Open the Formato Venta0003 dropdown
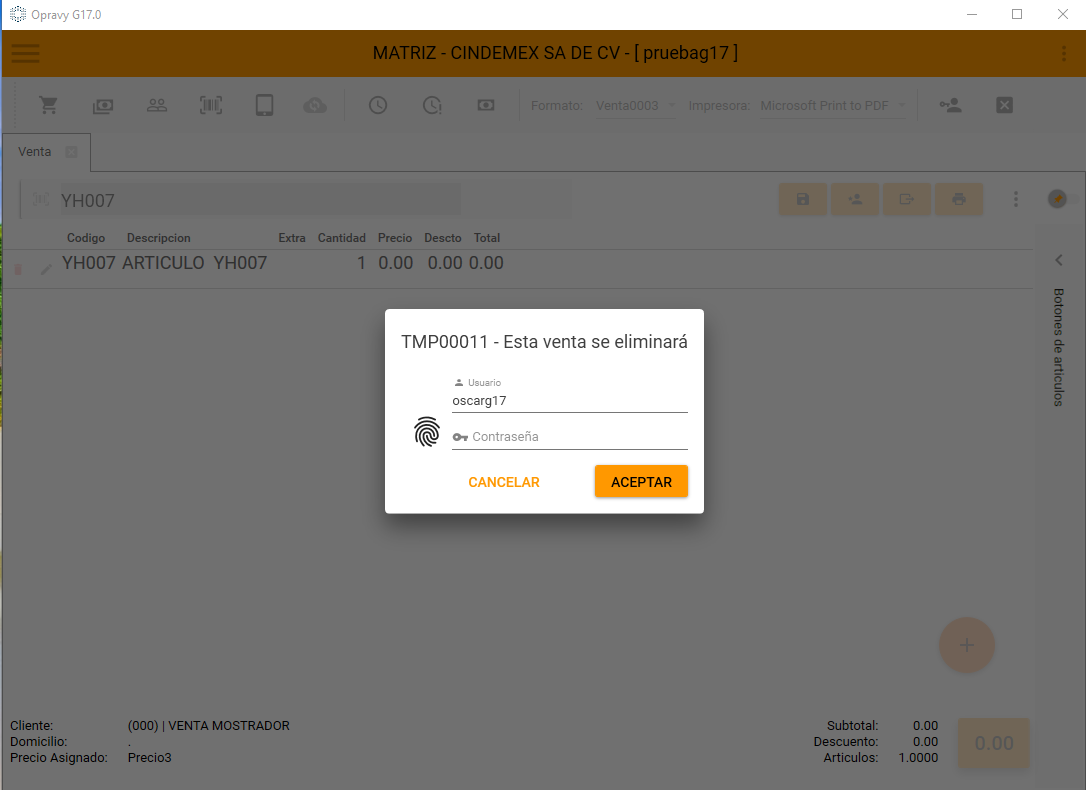This screenshot has height=790, width=1086. coord(636,105)
